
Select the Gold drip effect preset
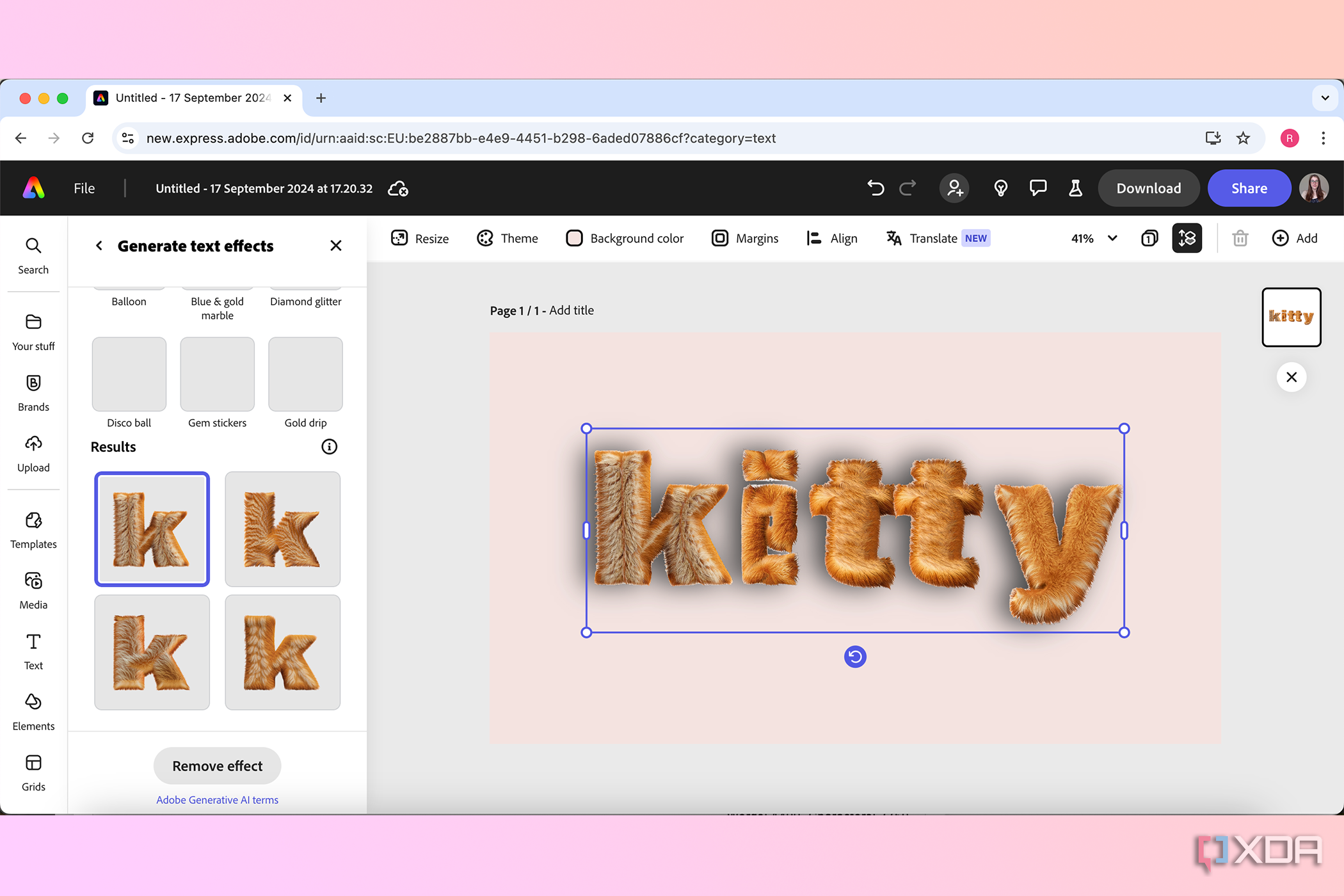(x=306, y=374)
